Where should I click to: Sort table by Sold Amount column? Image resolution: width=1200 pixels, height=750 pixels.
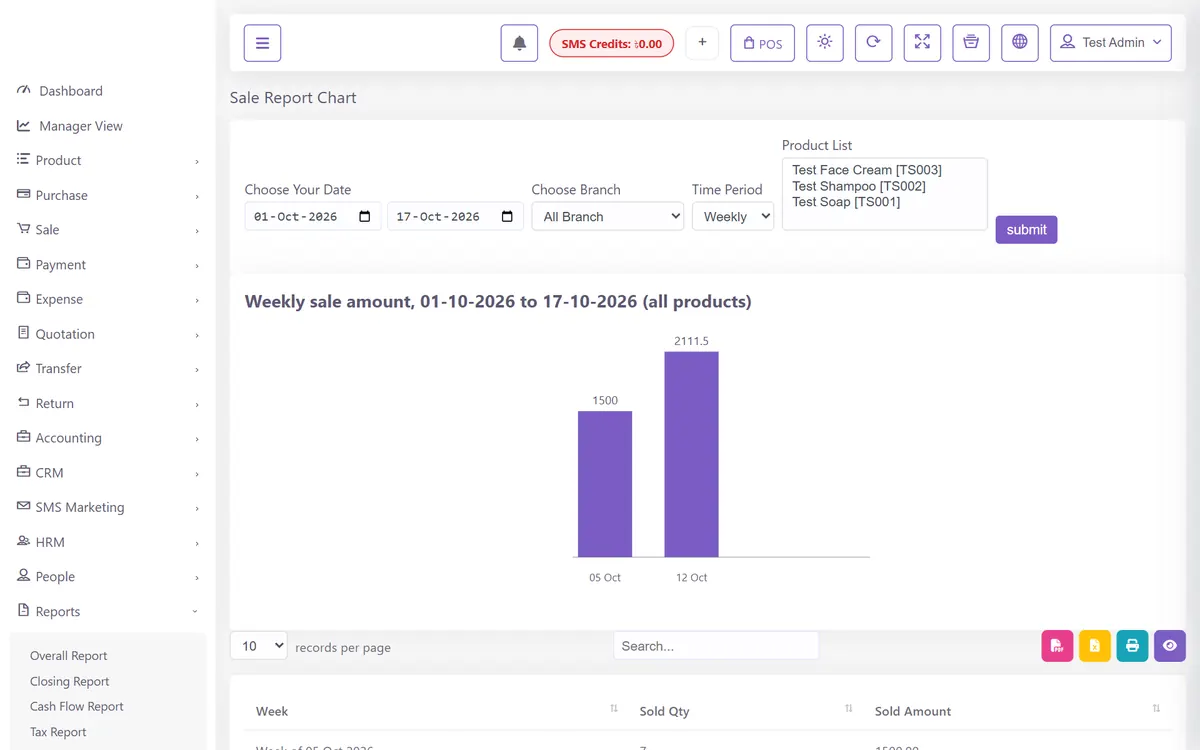[x=1018, y=711]
